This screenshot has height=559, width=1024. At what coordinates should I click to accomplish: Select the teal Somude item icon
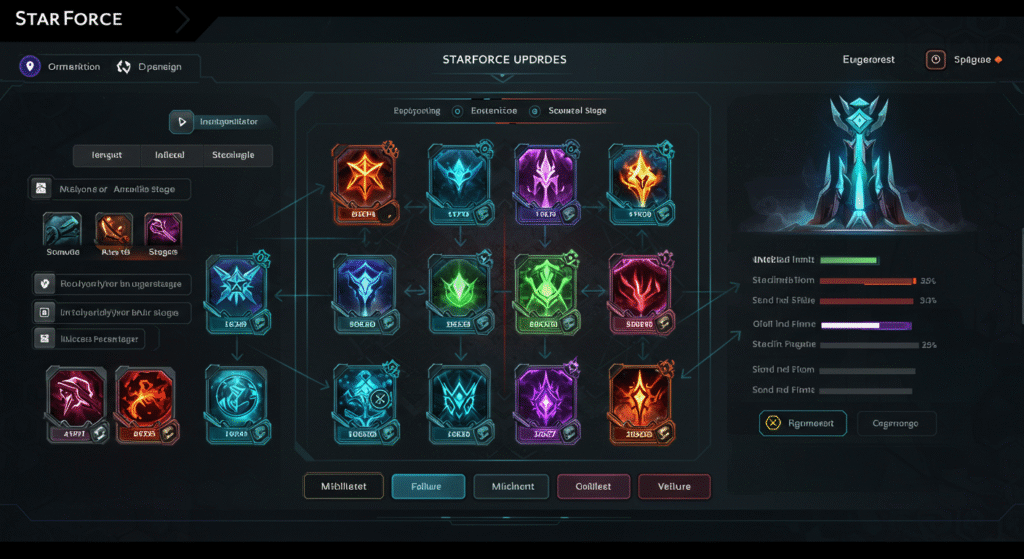pyautogui.click(x=62, y=231)
